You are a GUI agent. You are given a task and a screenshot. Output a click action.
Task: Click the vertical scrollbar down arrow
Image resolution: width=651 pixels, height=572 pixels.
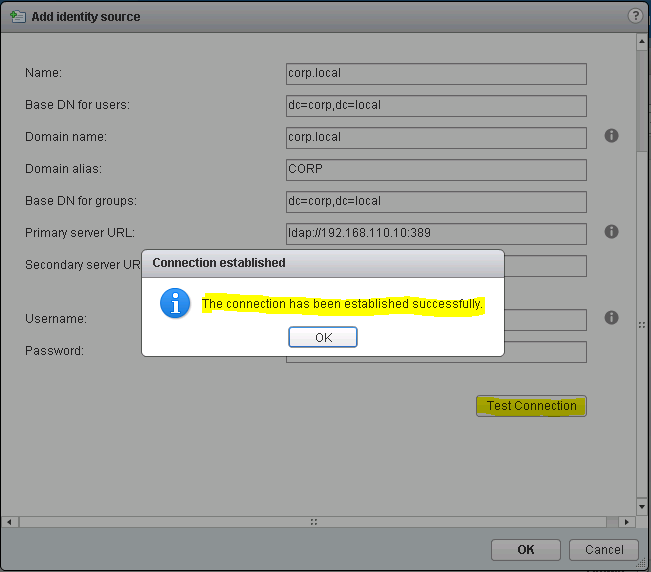642,507
